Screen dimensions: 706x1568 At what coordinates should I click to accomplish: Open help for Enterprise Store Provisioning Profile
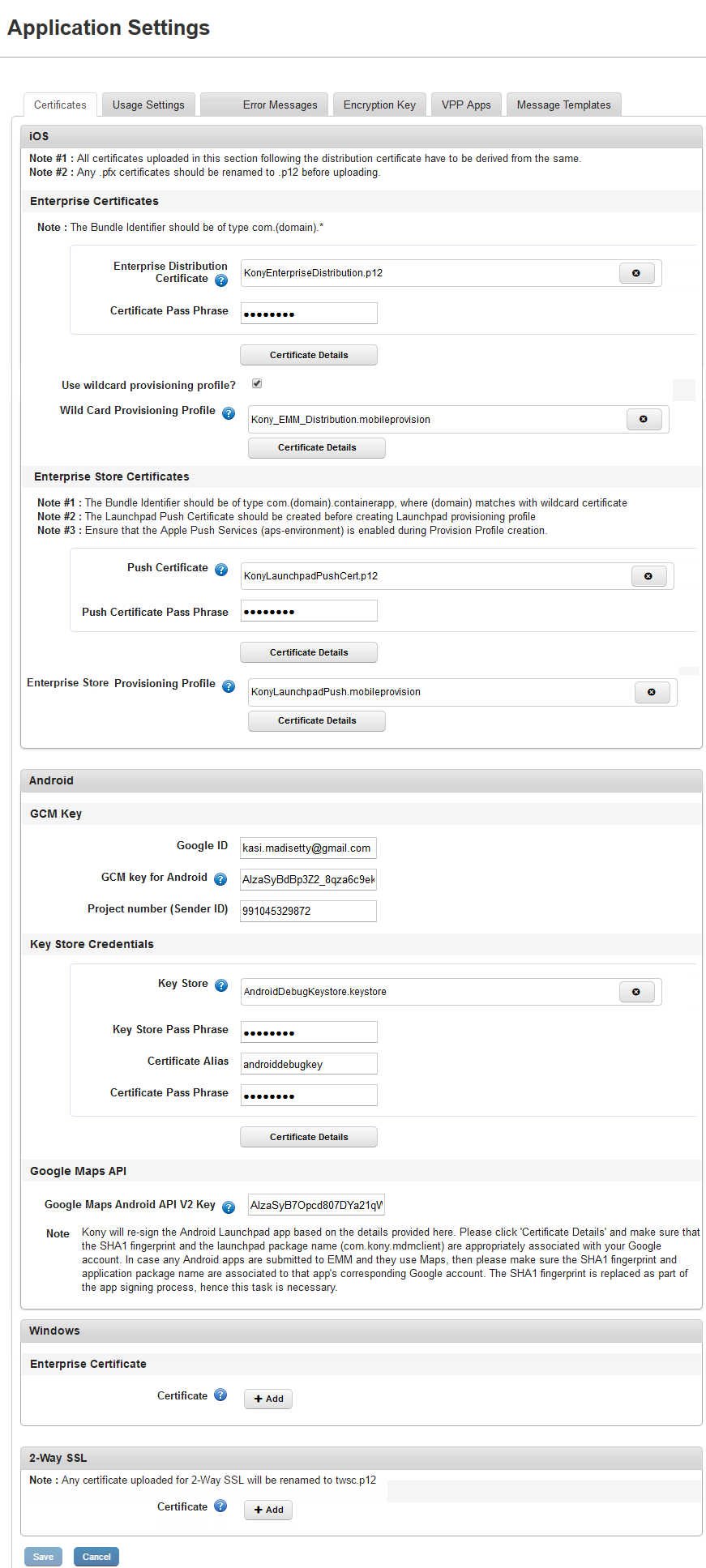(x=229, y=686)
